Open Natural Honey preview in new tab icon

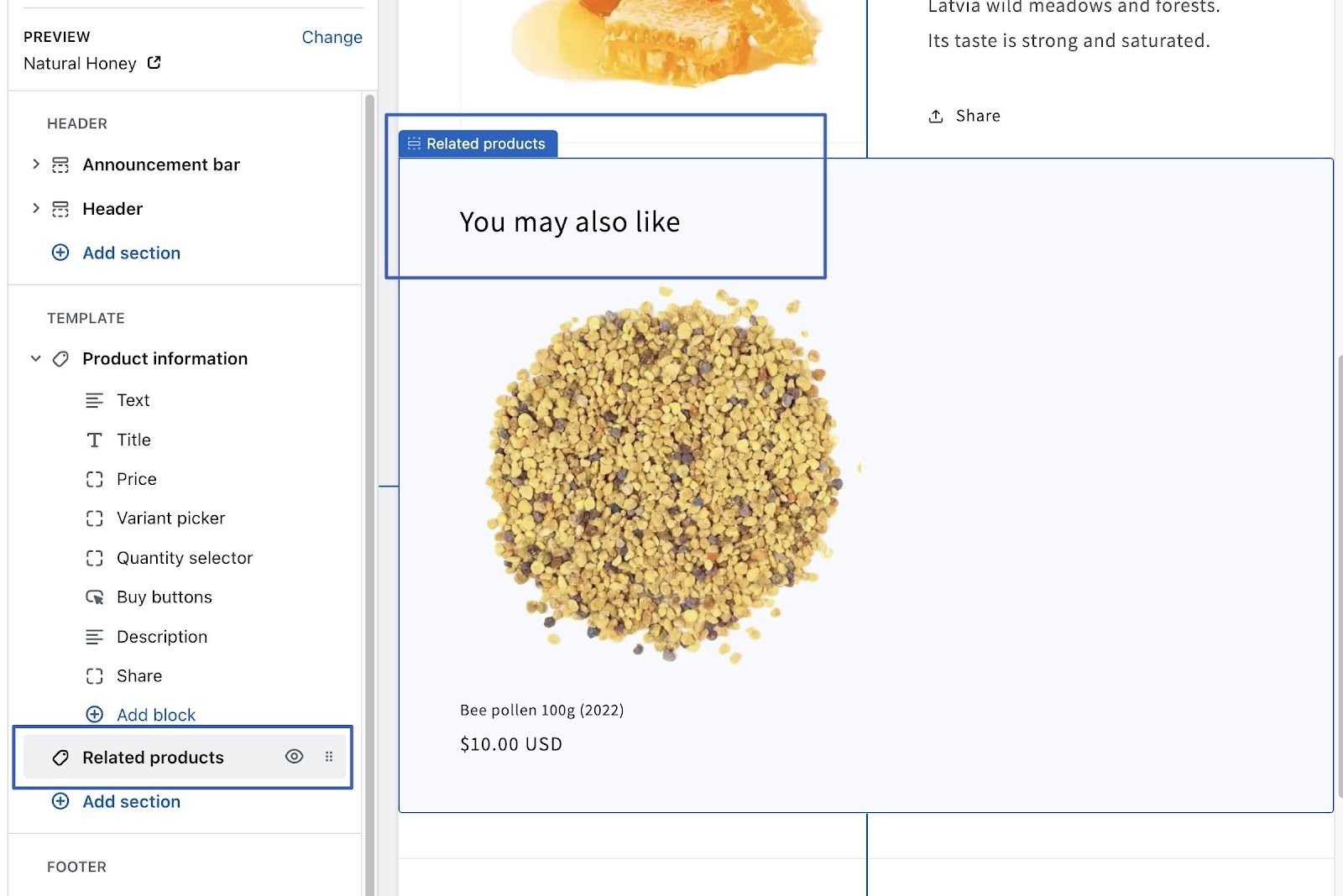tap(154, 63)
